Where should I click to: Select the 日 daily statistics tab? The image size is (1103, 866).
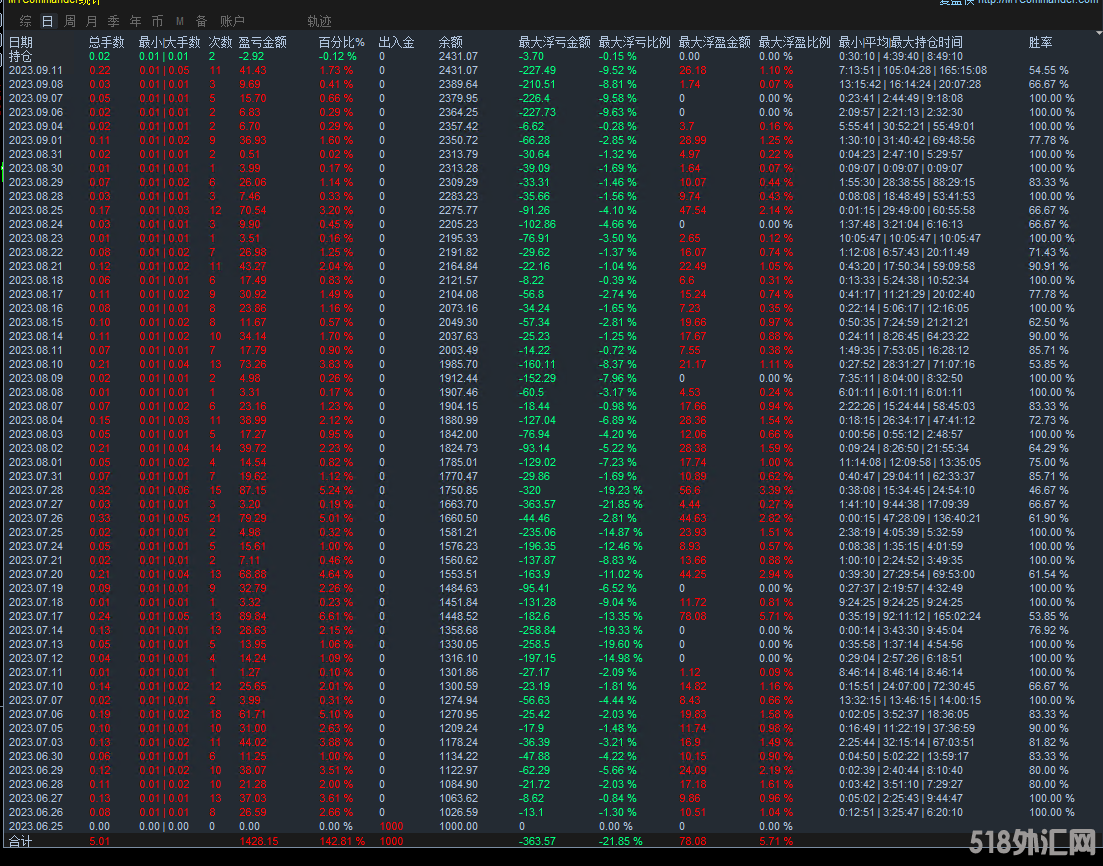47,21
